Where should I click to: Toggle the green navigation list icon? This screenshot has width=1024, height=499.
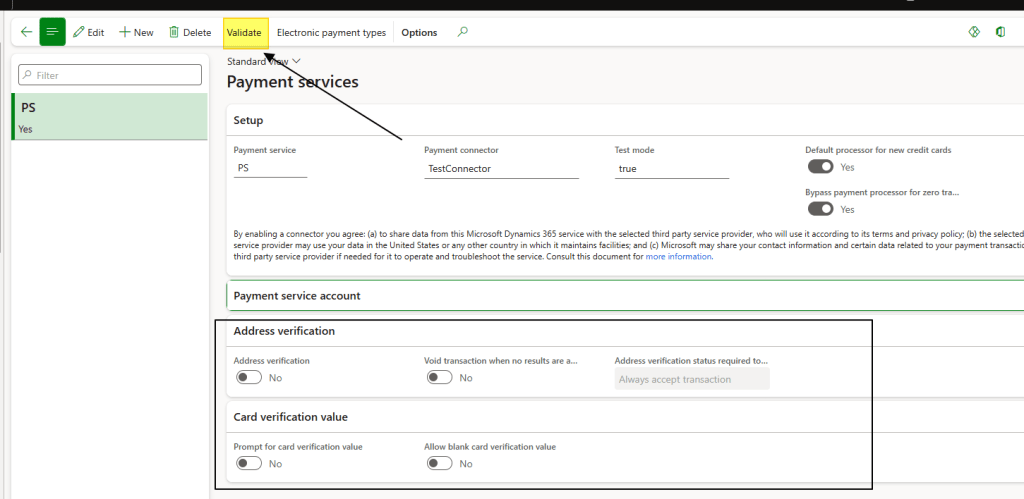(52, 32)
